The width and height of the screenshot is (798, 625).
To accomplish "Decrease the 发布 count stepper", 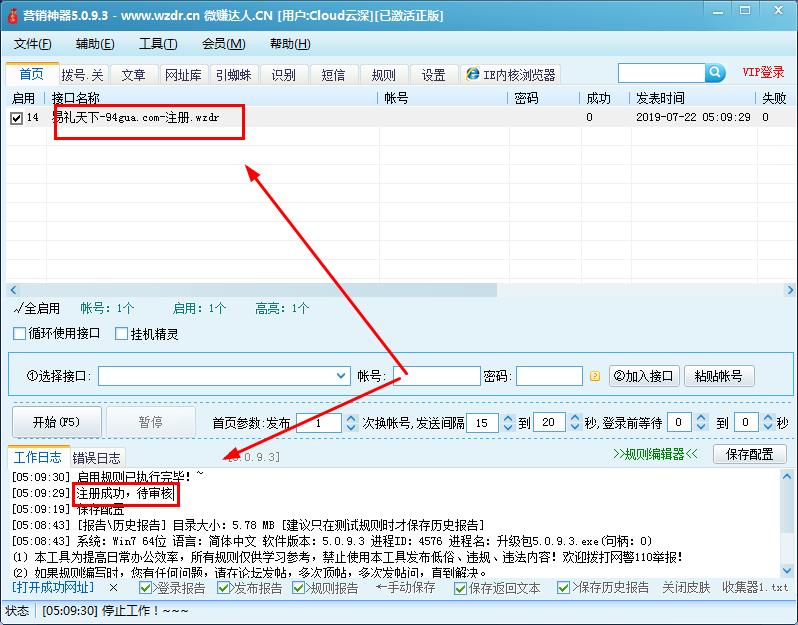I will [x=351, y=427].
